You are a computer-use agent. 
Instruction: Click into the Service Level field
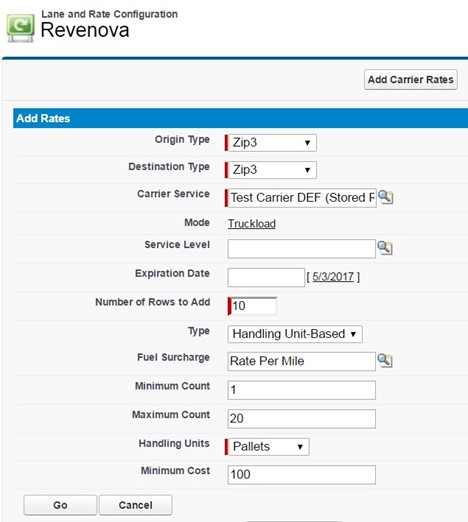tap(302, 249)
